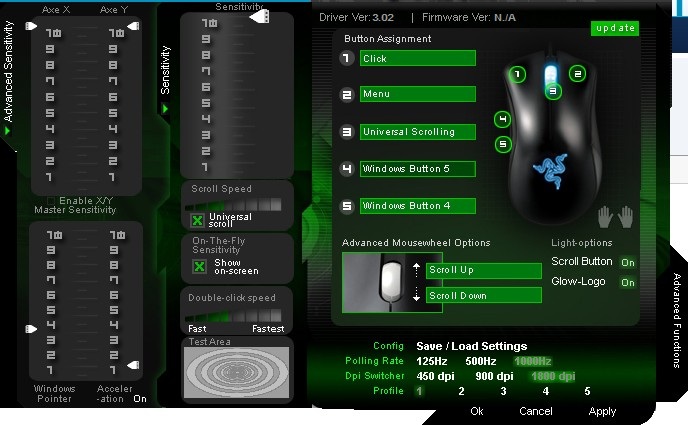Click the button 3 number icon beside Universal Scrolling
This screenshot has height=425, width=688.
click(x=347, y=132)
